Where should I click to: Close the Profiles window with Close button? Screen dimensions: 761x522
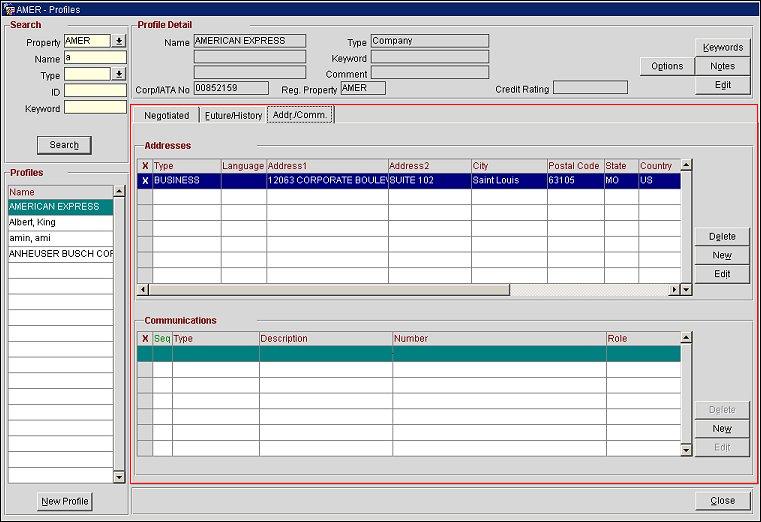(722, 500)
